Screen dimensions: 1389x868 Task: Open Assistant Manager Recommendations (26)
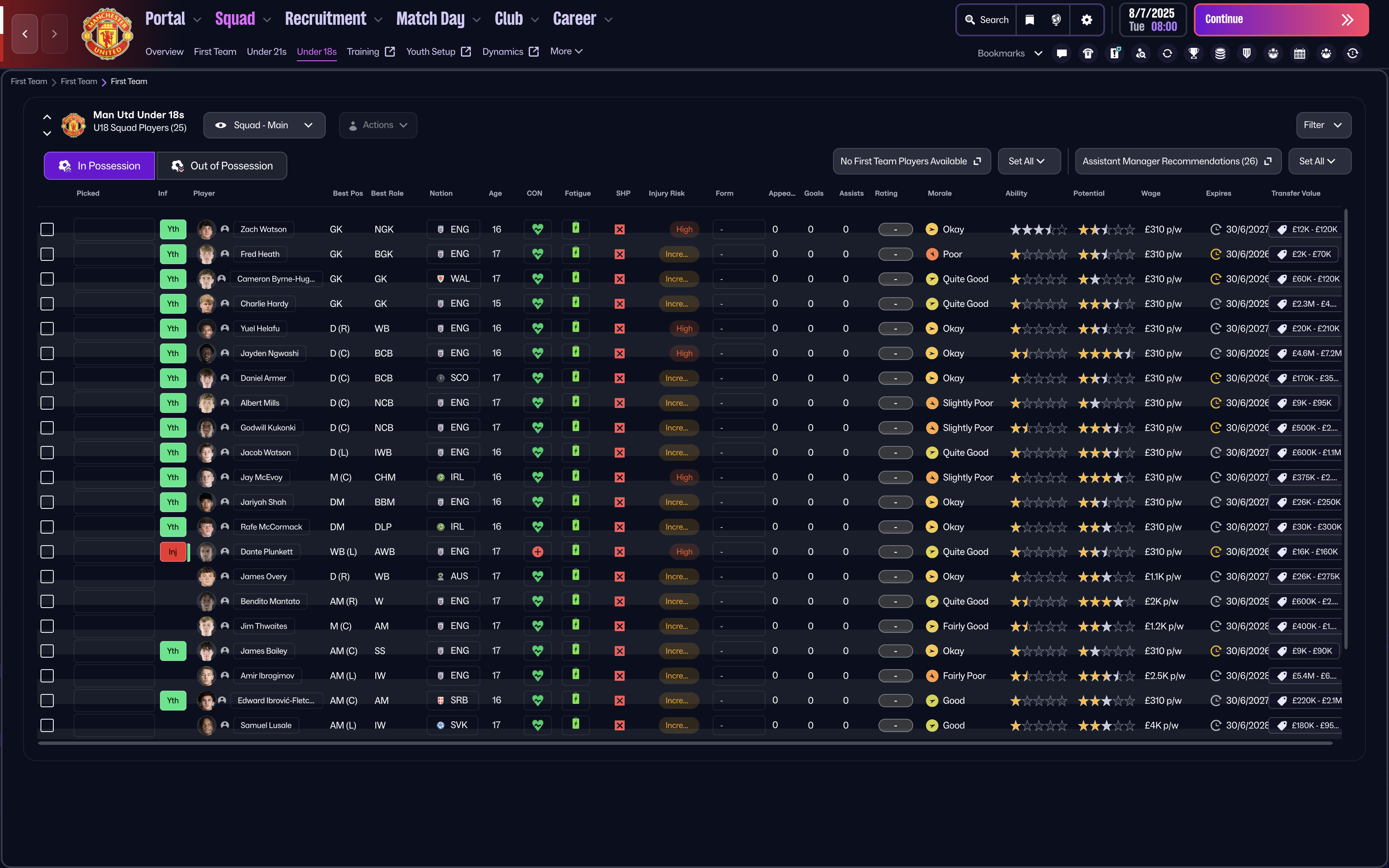point(1178,161)
